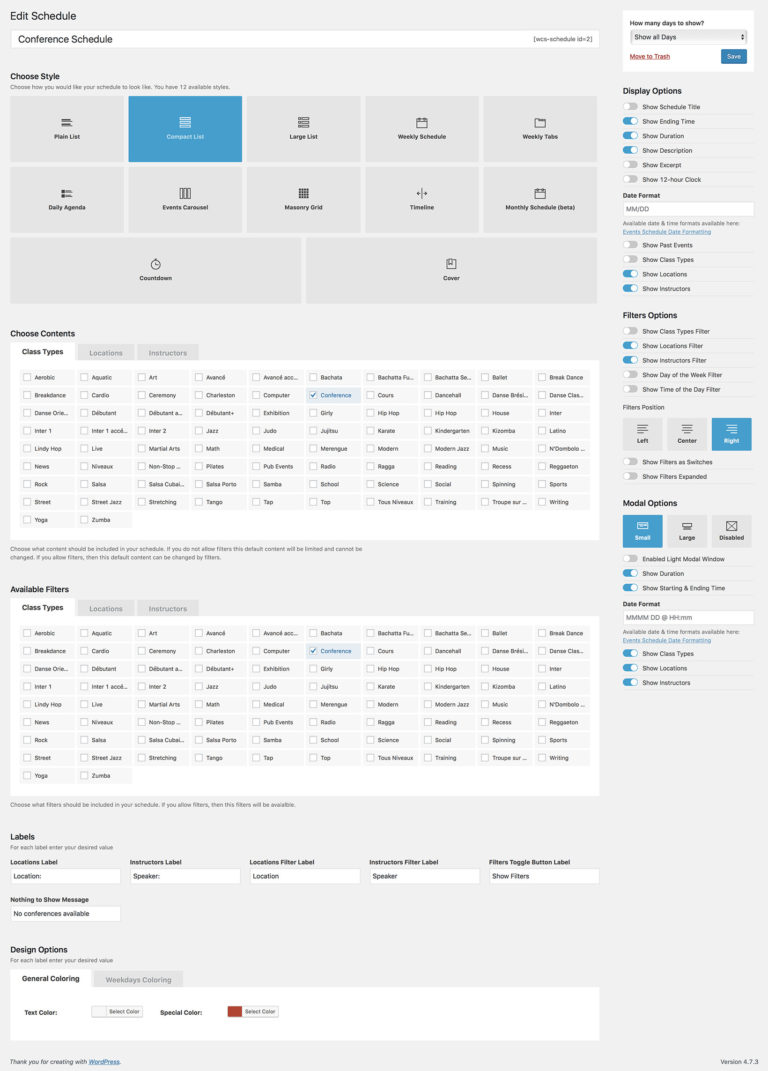Click the Nothing to Show Message field
This screenshot has height=1071, width=768.
pos(65,914)
